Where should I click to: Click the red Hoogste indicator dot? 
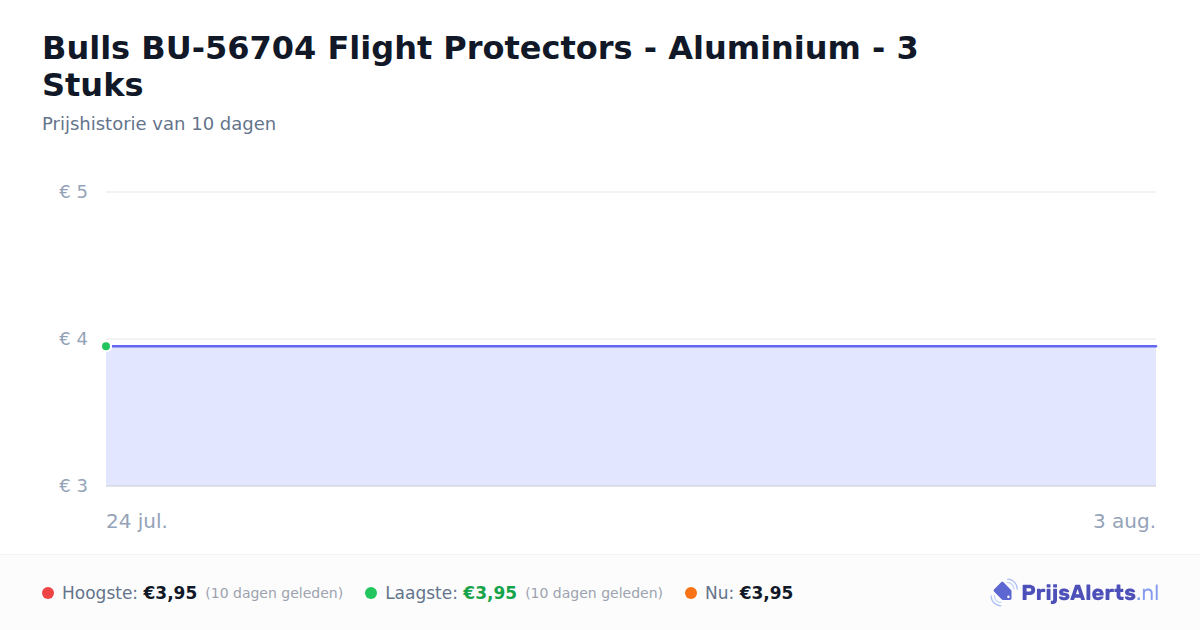[48, 593]
